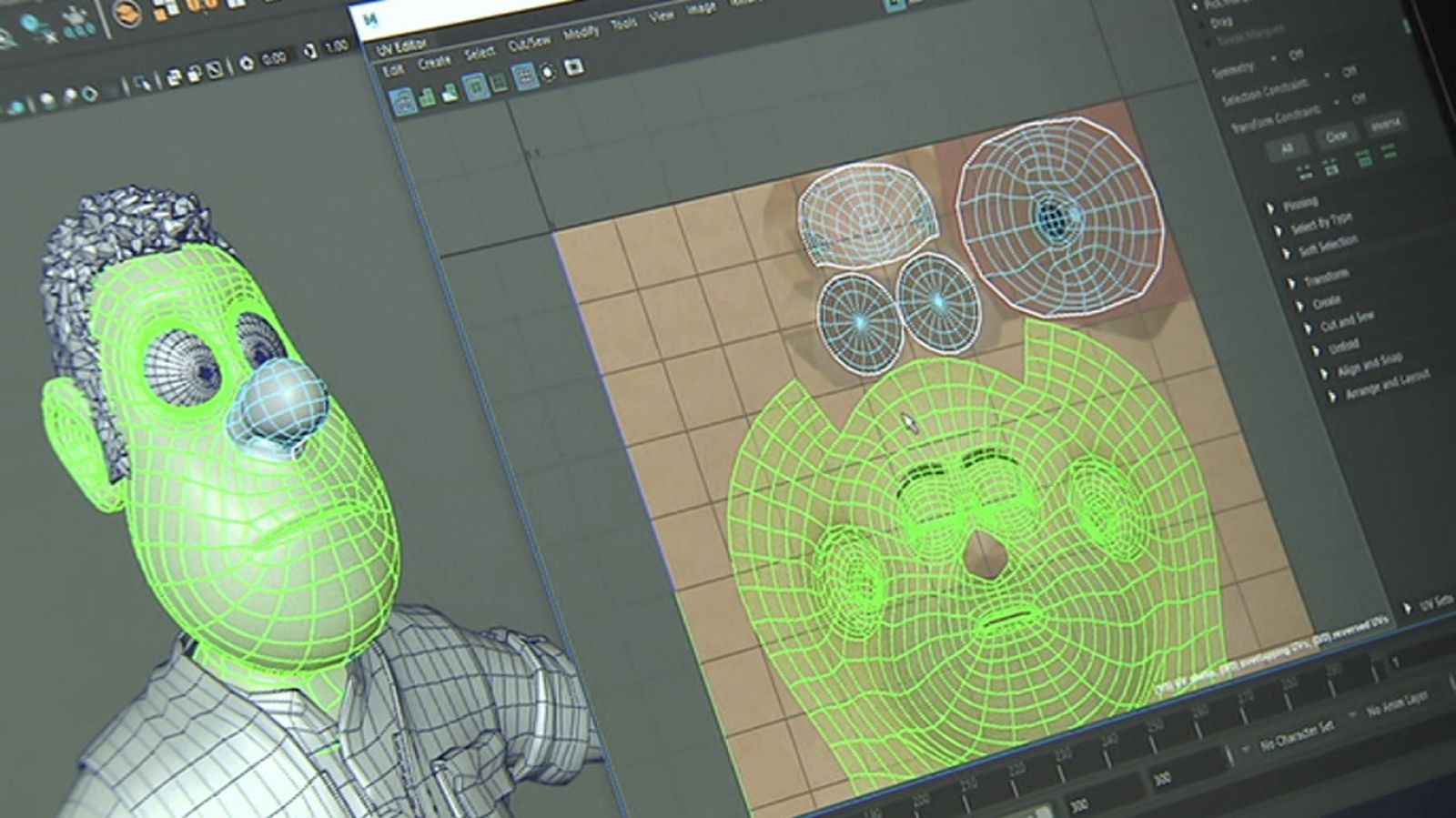Open the Select menu in UV Editor
This screenshot has height=818, width=1456.
point(480,53)
